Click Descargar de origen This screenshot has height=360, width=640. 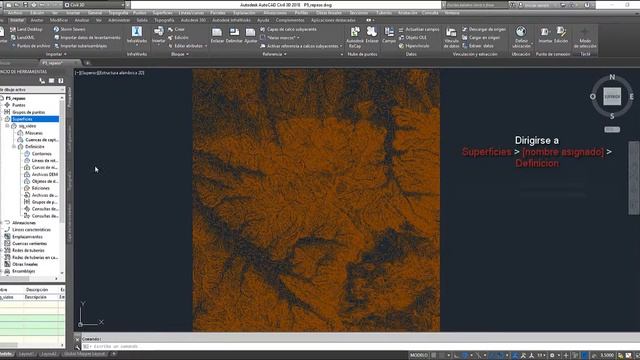pos(484,29)
